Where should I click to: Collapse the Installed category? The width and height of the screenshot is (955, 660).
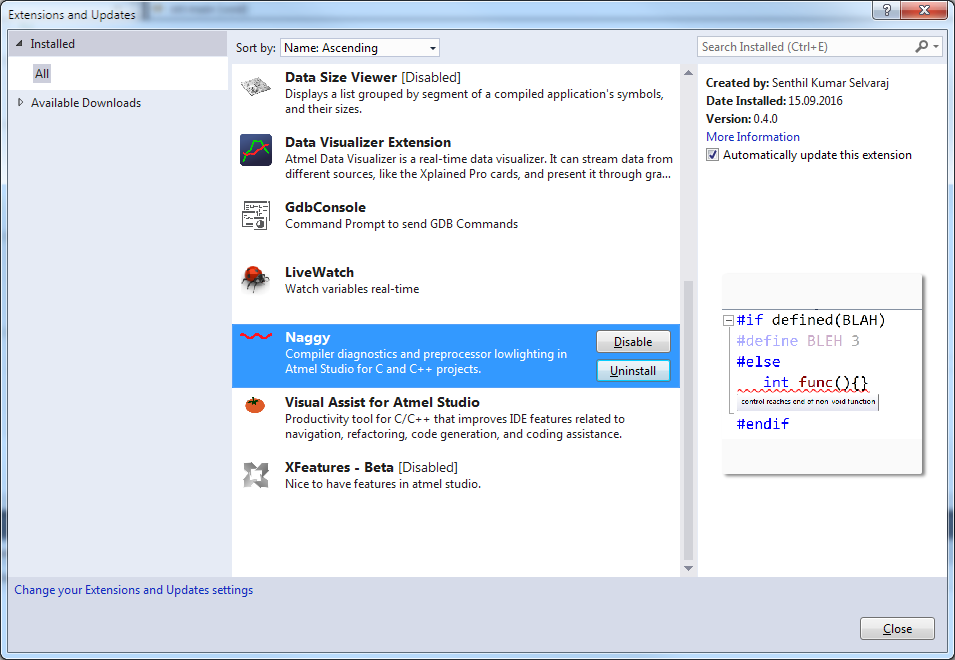coord(19,43)
